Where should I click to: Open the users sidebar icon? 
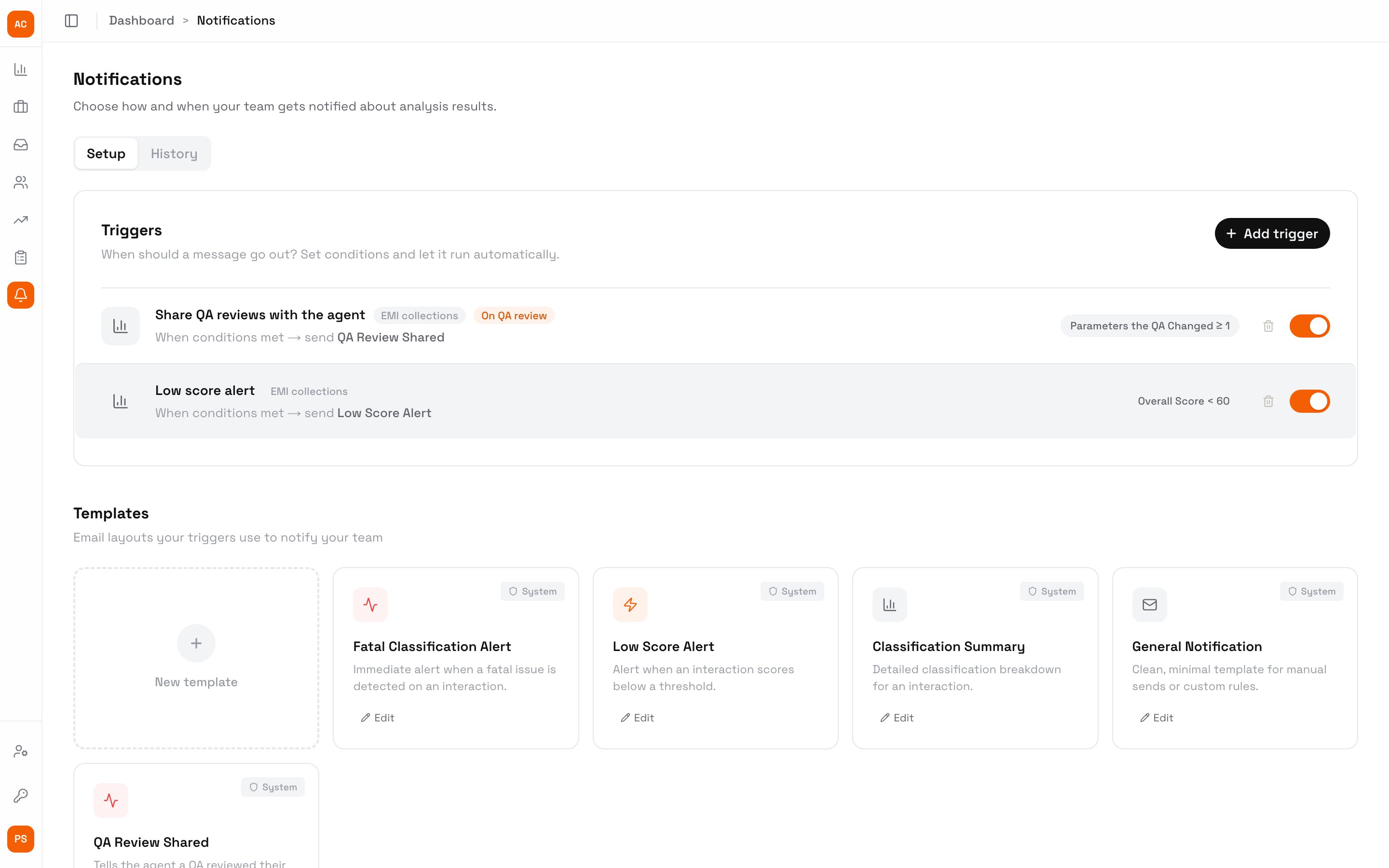click(21, 183)
